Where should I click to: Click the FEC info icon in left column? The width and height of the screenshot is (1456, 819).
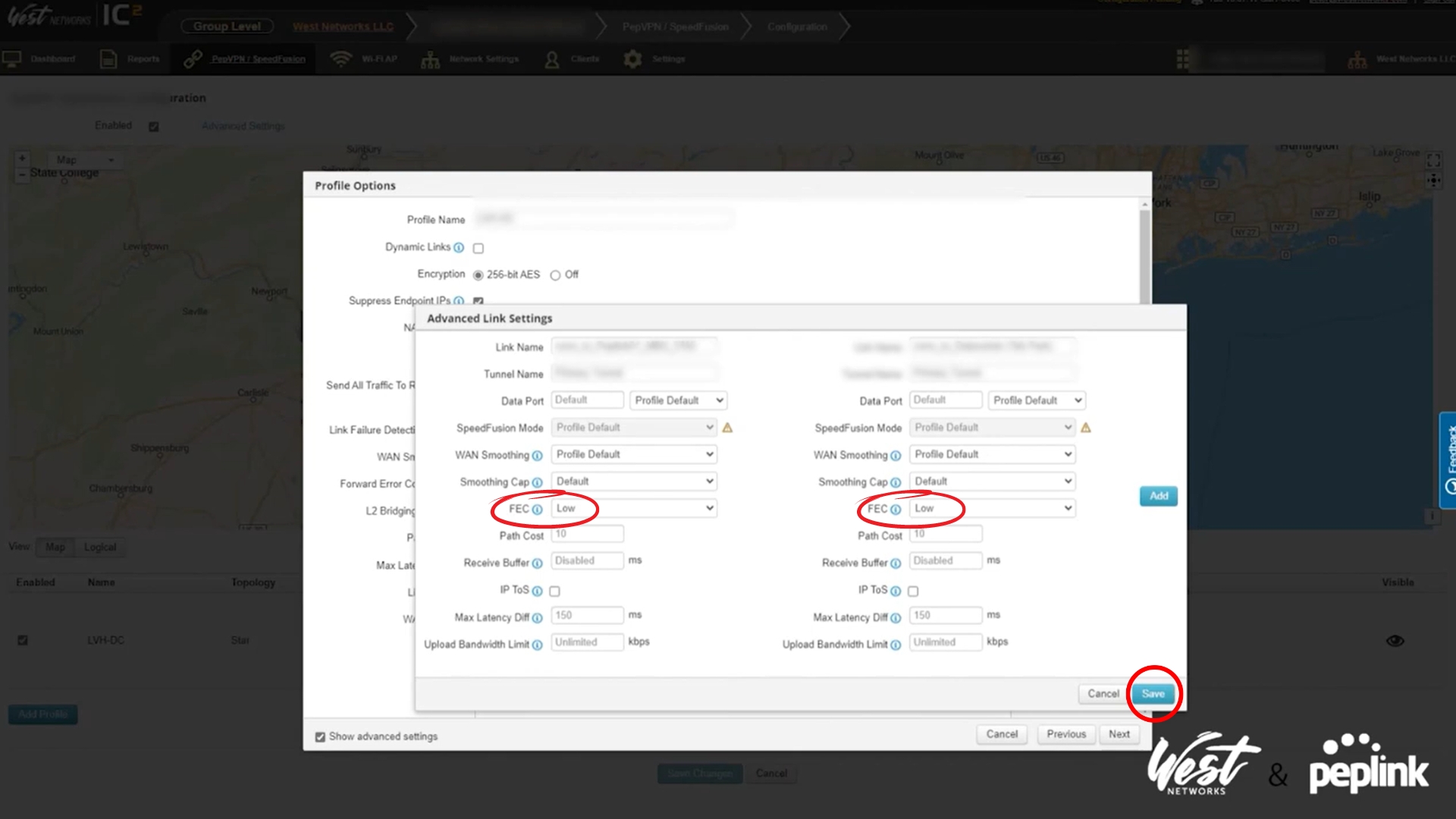537,510
